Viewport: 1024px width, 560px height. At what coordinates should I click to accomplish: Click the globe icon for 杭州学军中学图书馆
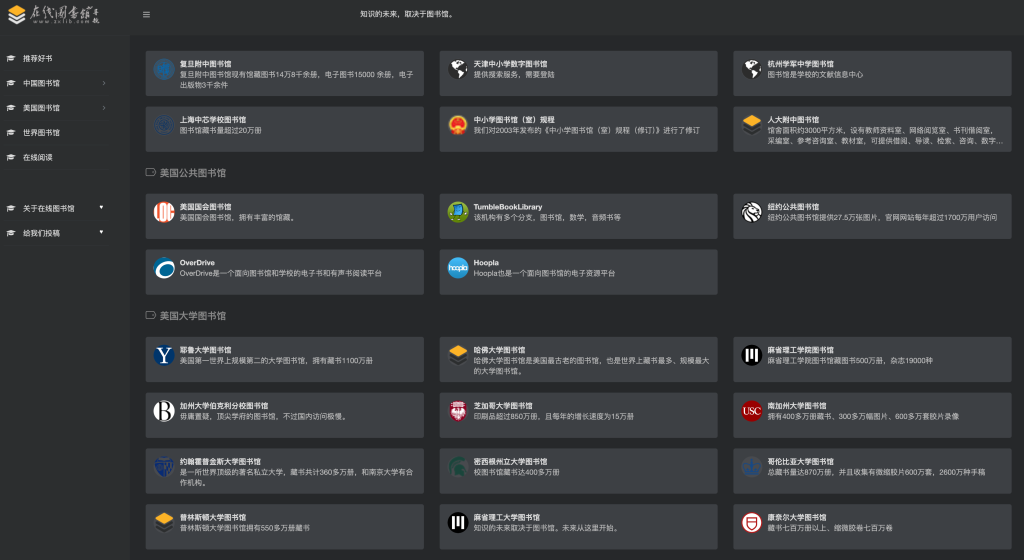[752, 69]
